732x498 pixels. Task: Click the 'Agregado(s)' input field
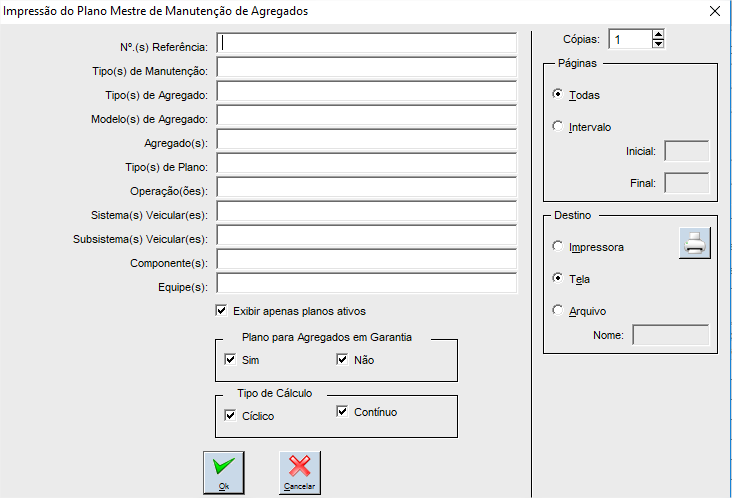[366, 140]
